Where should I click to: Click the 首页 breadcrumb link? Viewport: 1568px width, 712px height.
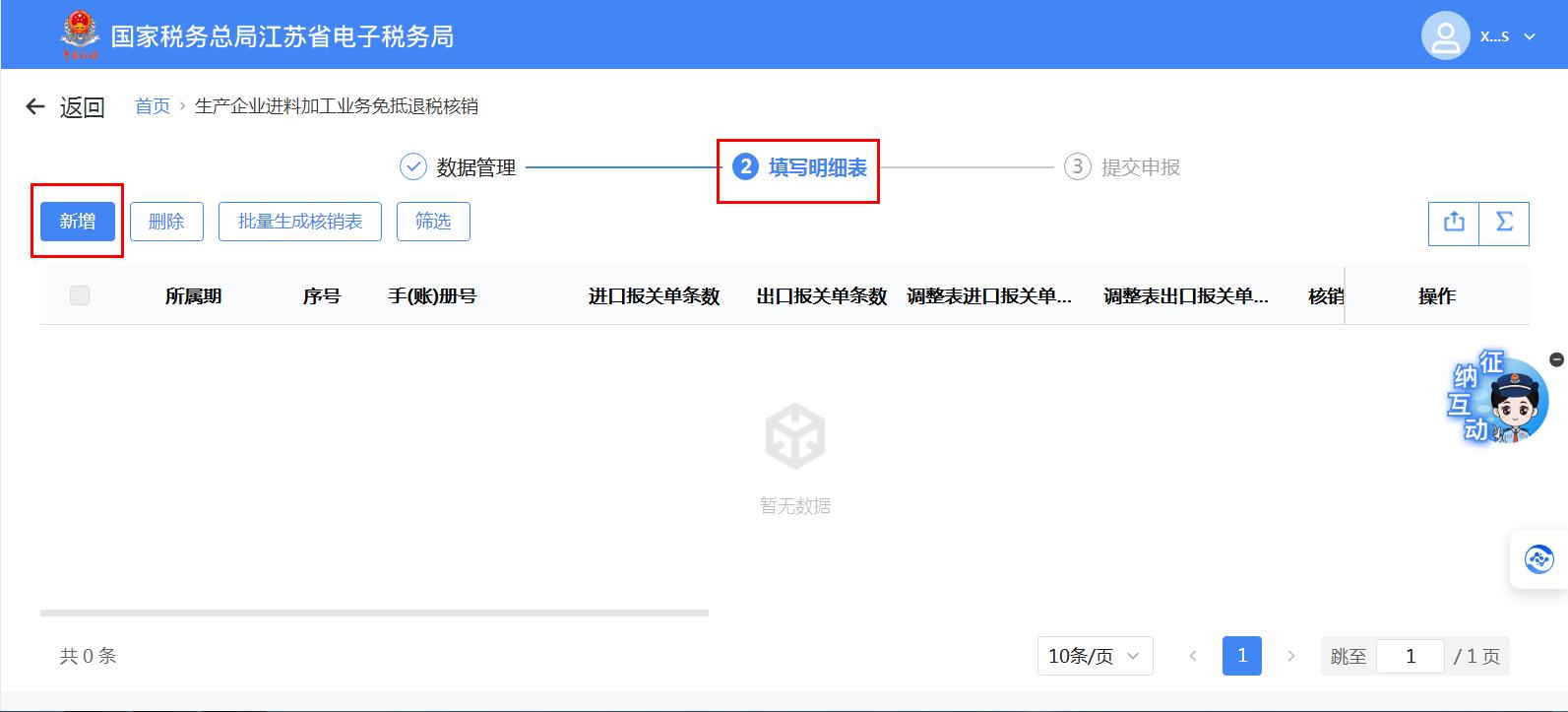click(x=153, y=106)
